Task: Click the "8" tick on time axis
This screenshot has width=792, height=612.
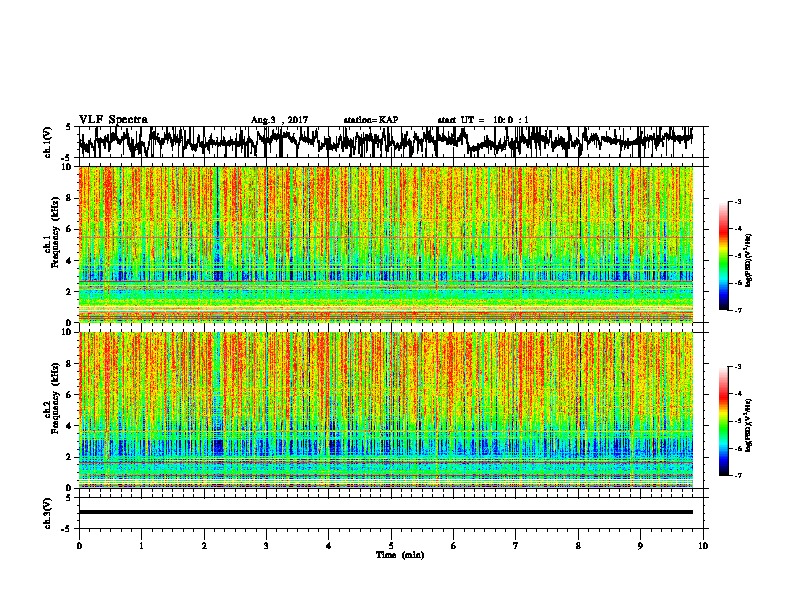Action: point(578,546)
